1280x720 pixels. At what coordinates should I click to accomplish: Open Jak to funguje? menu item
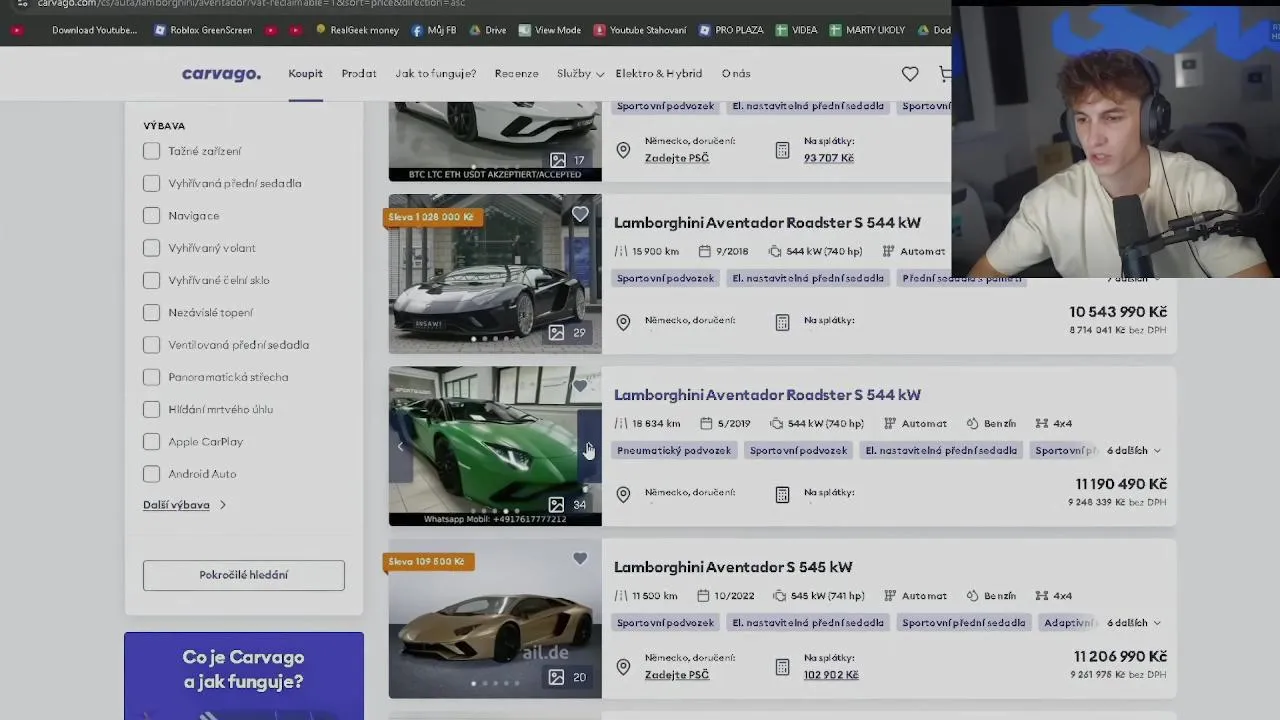436,74
